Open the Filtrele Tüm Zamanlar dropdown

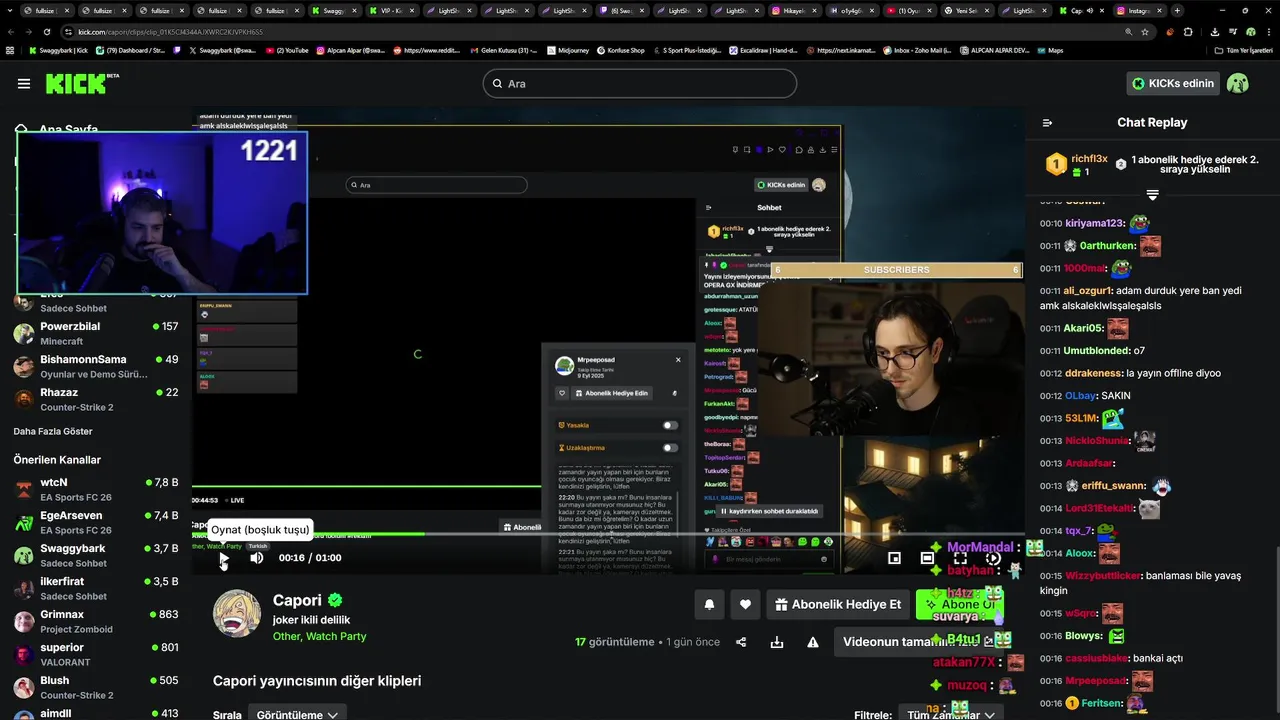pos(950,714)
